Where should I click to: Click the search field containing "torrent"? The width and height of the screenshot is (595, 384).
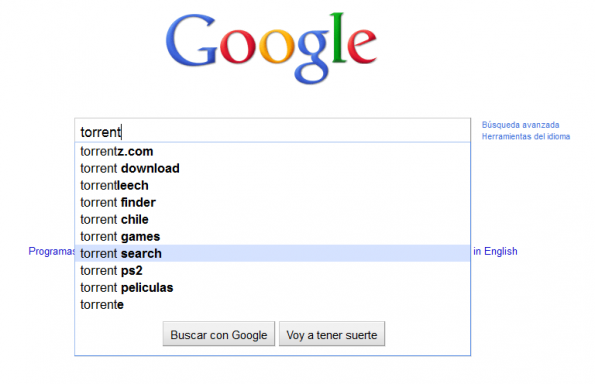pyautogui.click(x=272, y=131)
